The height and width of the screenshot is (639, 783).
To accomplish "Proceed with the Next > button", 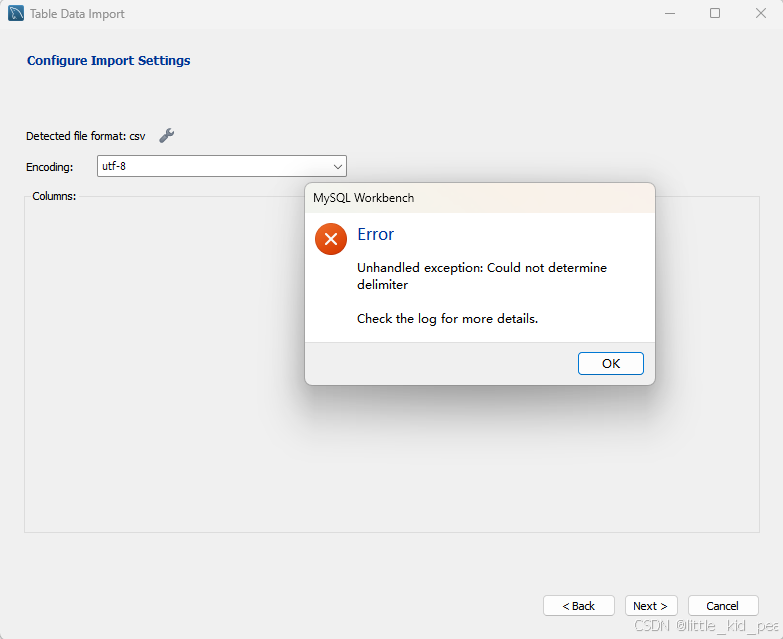I will pyautogui.click(x=651, y=606).
